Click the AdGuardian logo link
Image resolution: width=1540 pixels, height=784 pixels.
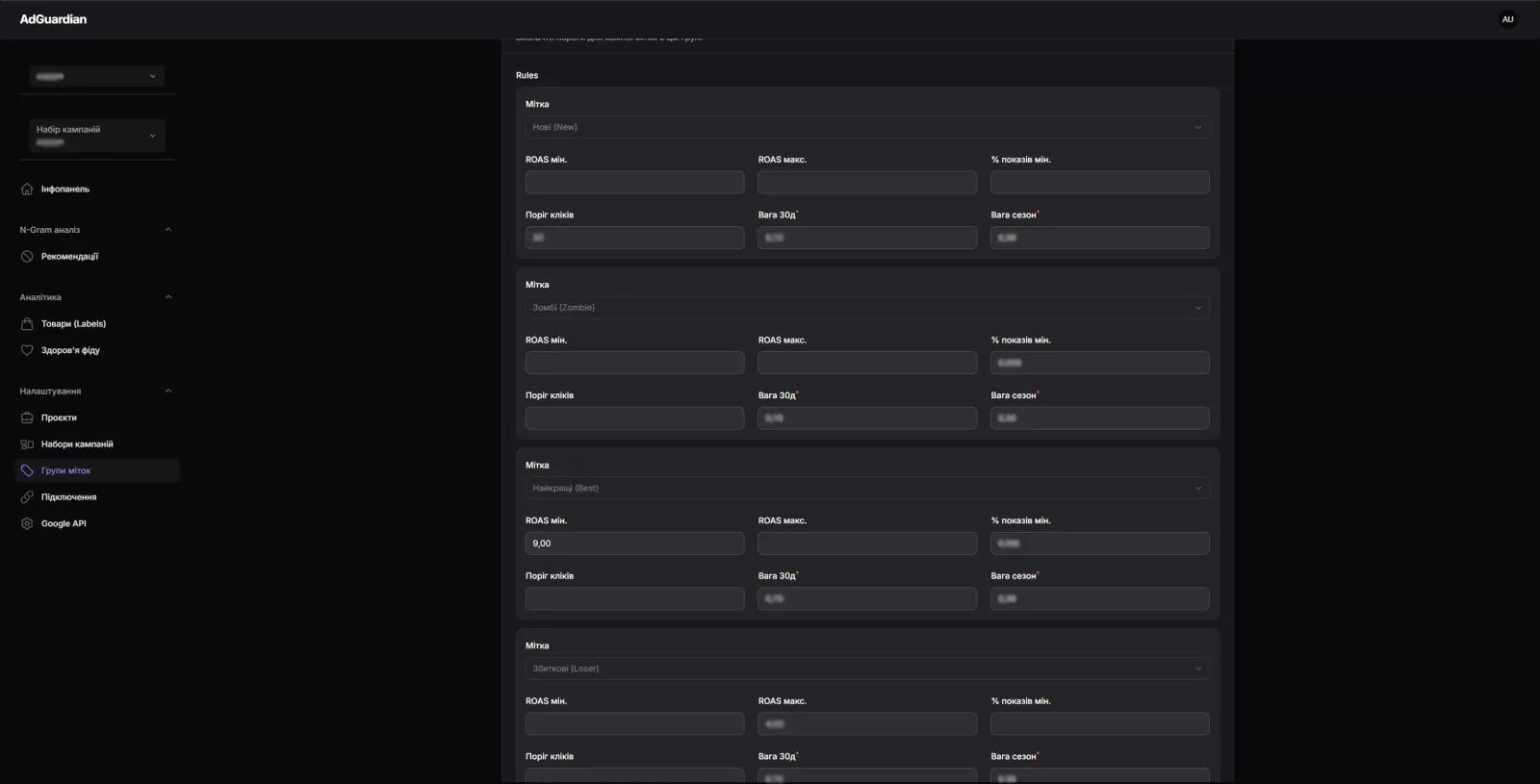pos(53,19)
